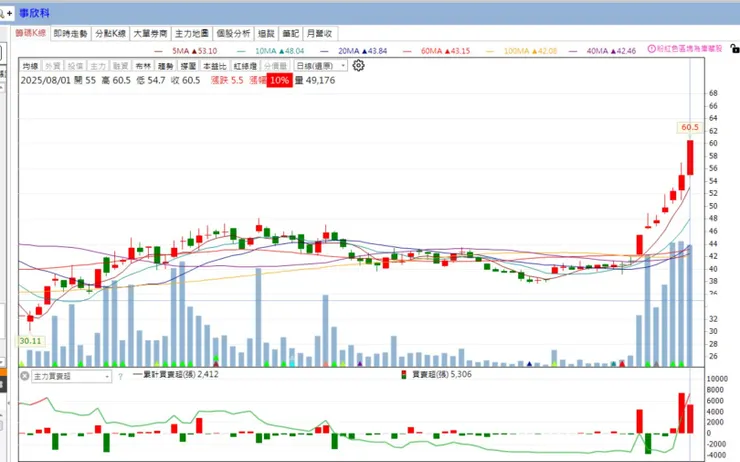Click the blue triangle marker on the volume axis
This screenshot has width=740, height=462.
pos(529,364)
